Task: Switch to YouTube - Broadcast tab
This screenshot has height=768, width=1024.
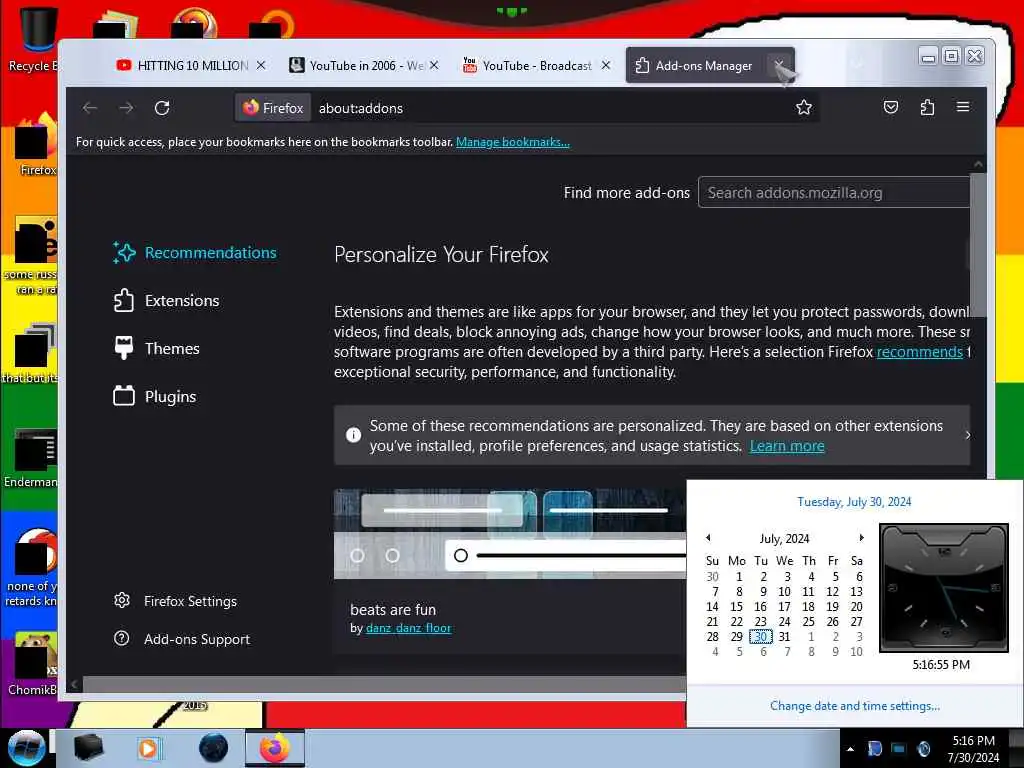Action: 529,65
